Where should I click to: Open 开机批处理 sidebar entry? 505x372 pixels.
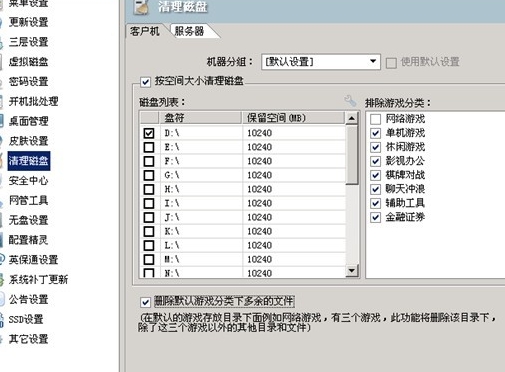(33, 101)
